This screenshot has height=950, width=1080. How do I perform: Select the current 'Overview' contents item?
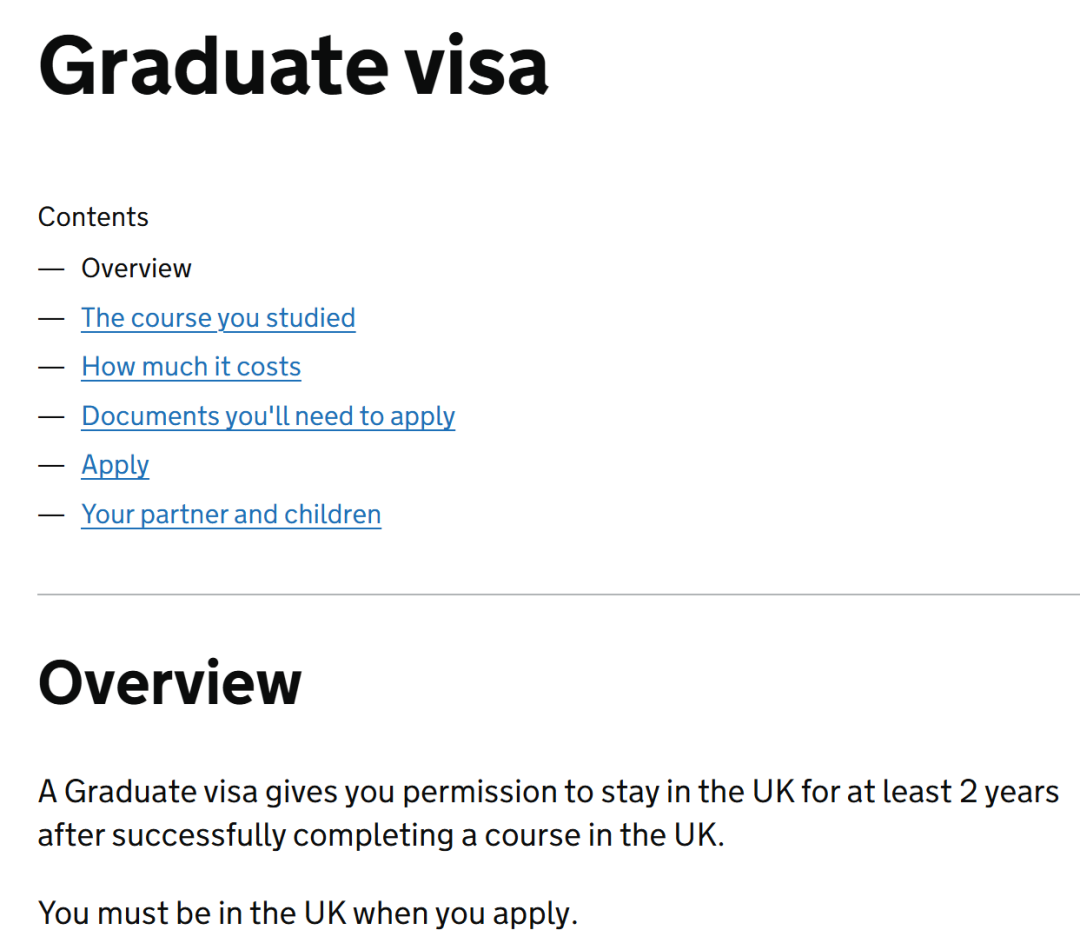pyautogui.click(x=136, y=269)
